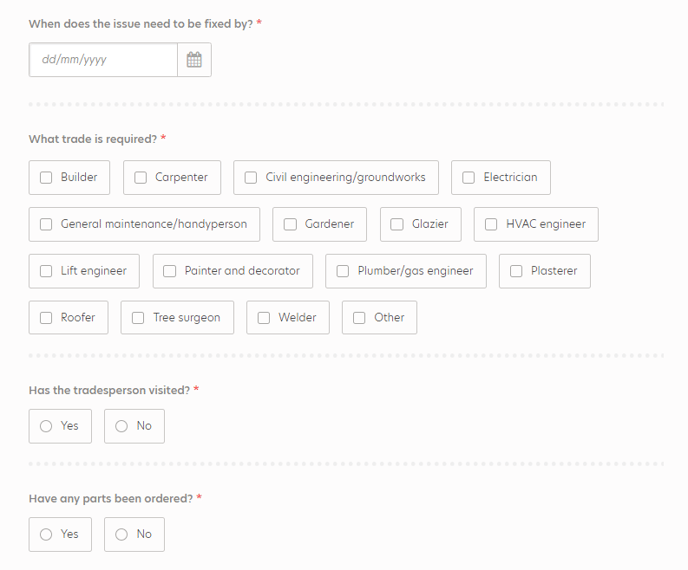This screenshot has height=570, width=688.
Task: Select Painter and decorator option
Action: coord(169,271)
